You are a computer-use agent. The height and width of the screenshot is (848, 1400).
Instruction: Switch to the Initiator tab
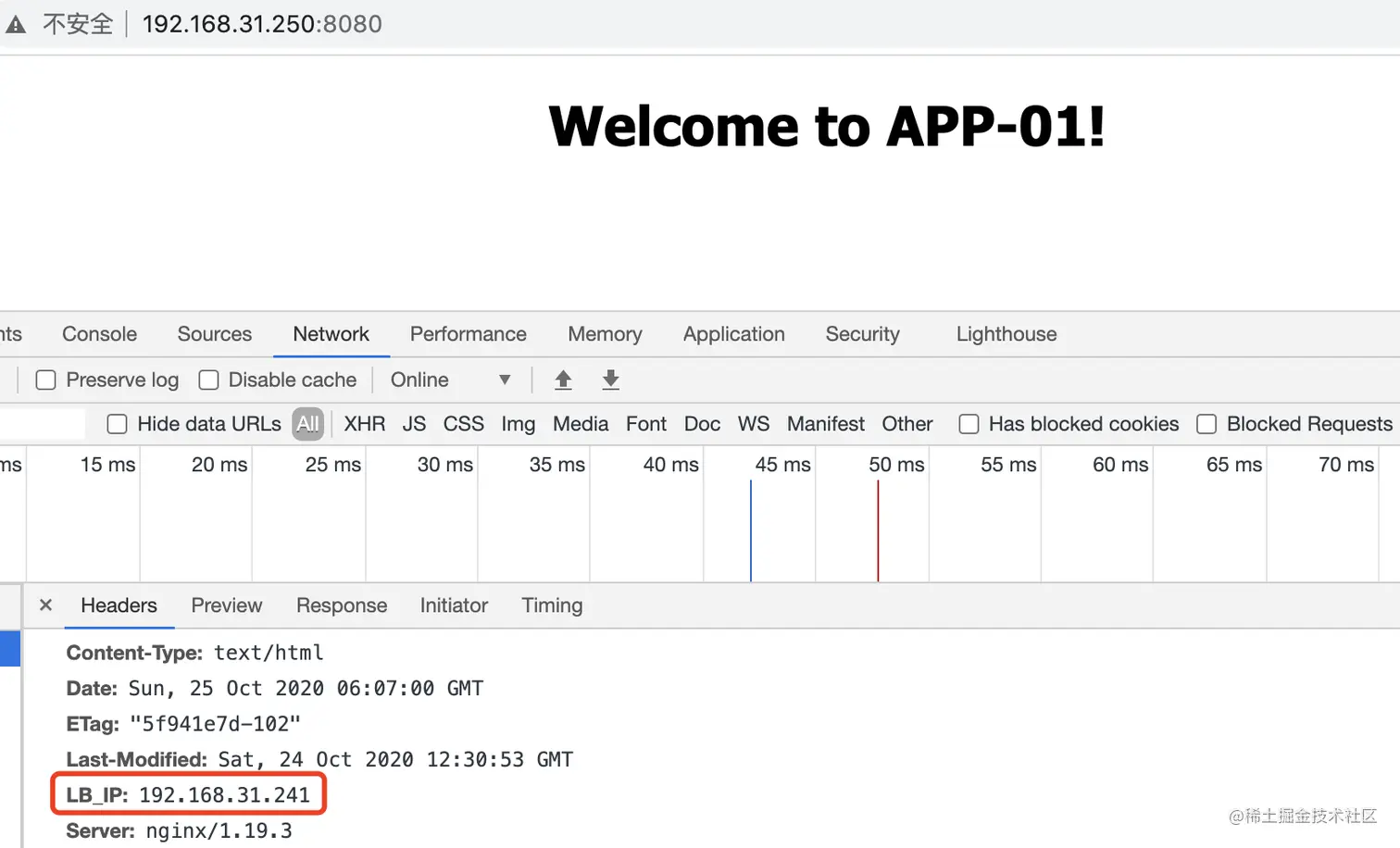point(454,605)
